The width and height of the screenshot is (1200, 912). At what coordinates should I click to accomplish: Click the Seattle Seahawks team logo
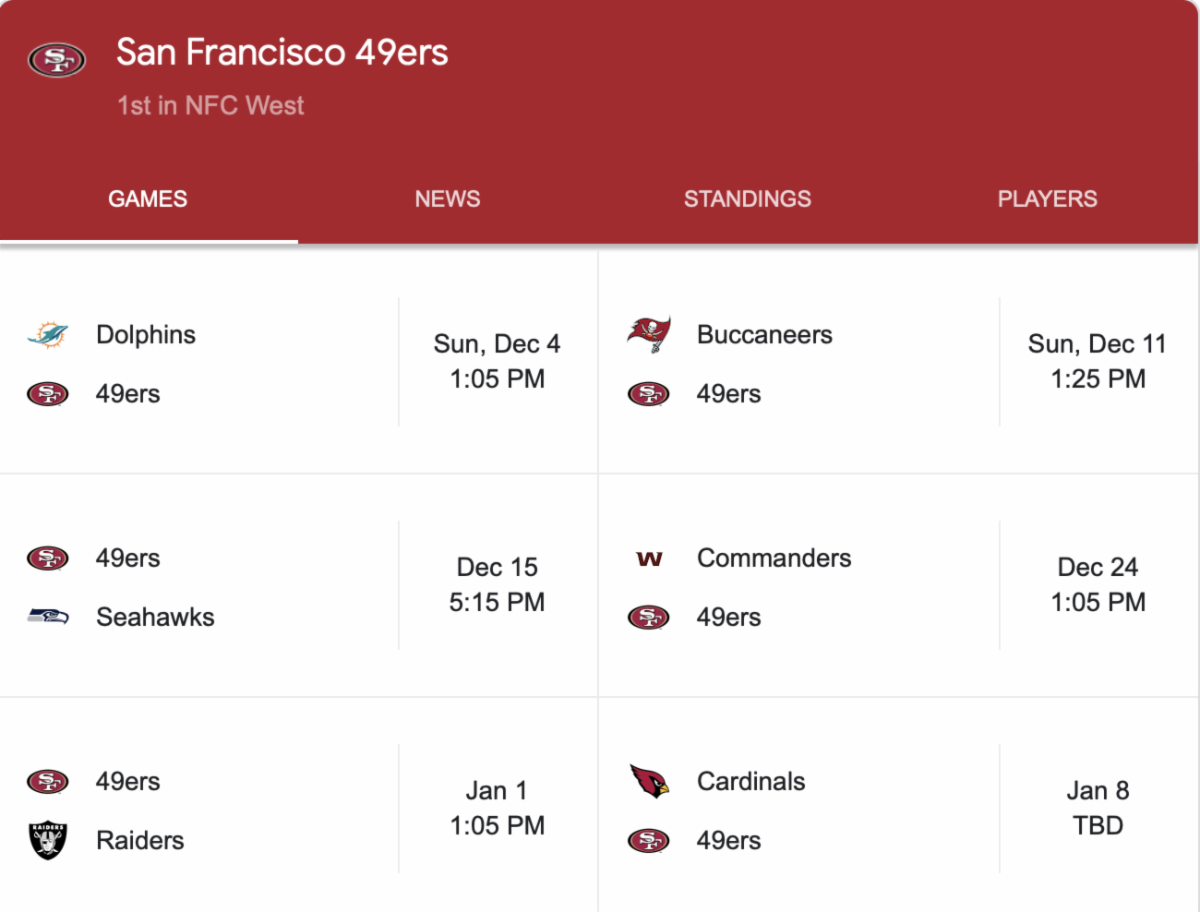point(48,617)
